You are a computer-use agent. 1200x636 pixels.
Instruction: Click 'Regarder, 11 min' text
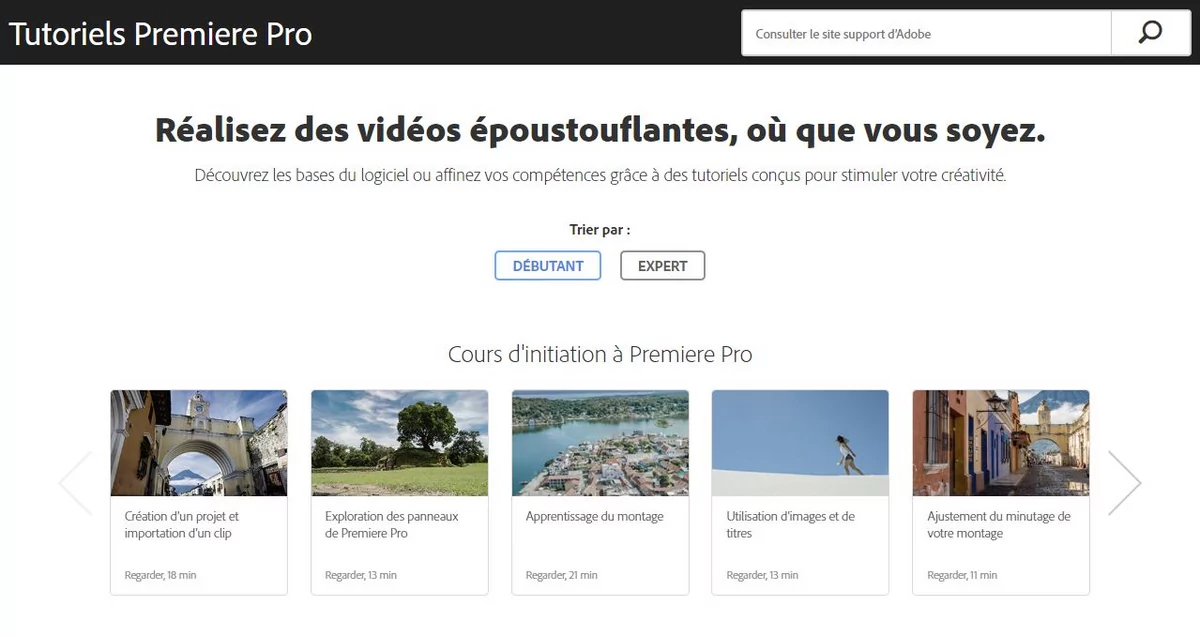coord(962,575)
